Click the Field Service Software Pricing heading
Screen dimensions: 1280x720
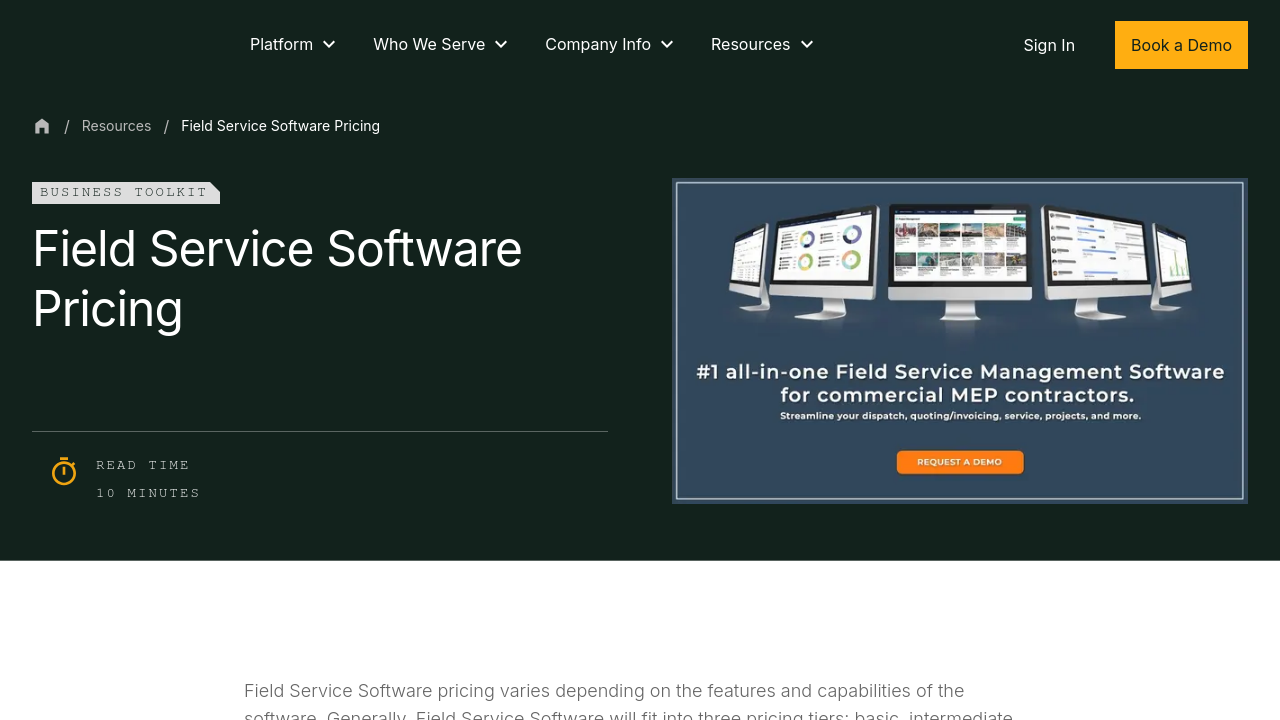point(277,278)
